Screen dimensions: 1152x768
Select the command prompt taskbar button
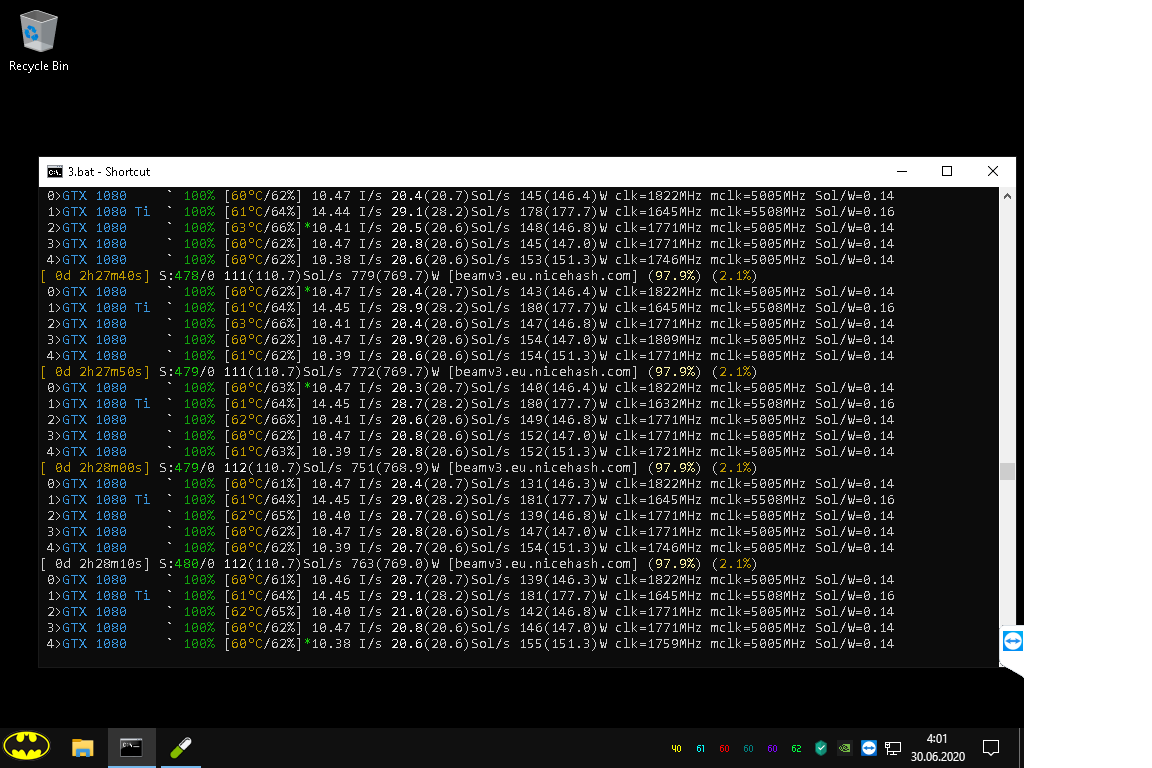click(x=132, y=748)
